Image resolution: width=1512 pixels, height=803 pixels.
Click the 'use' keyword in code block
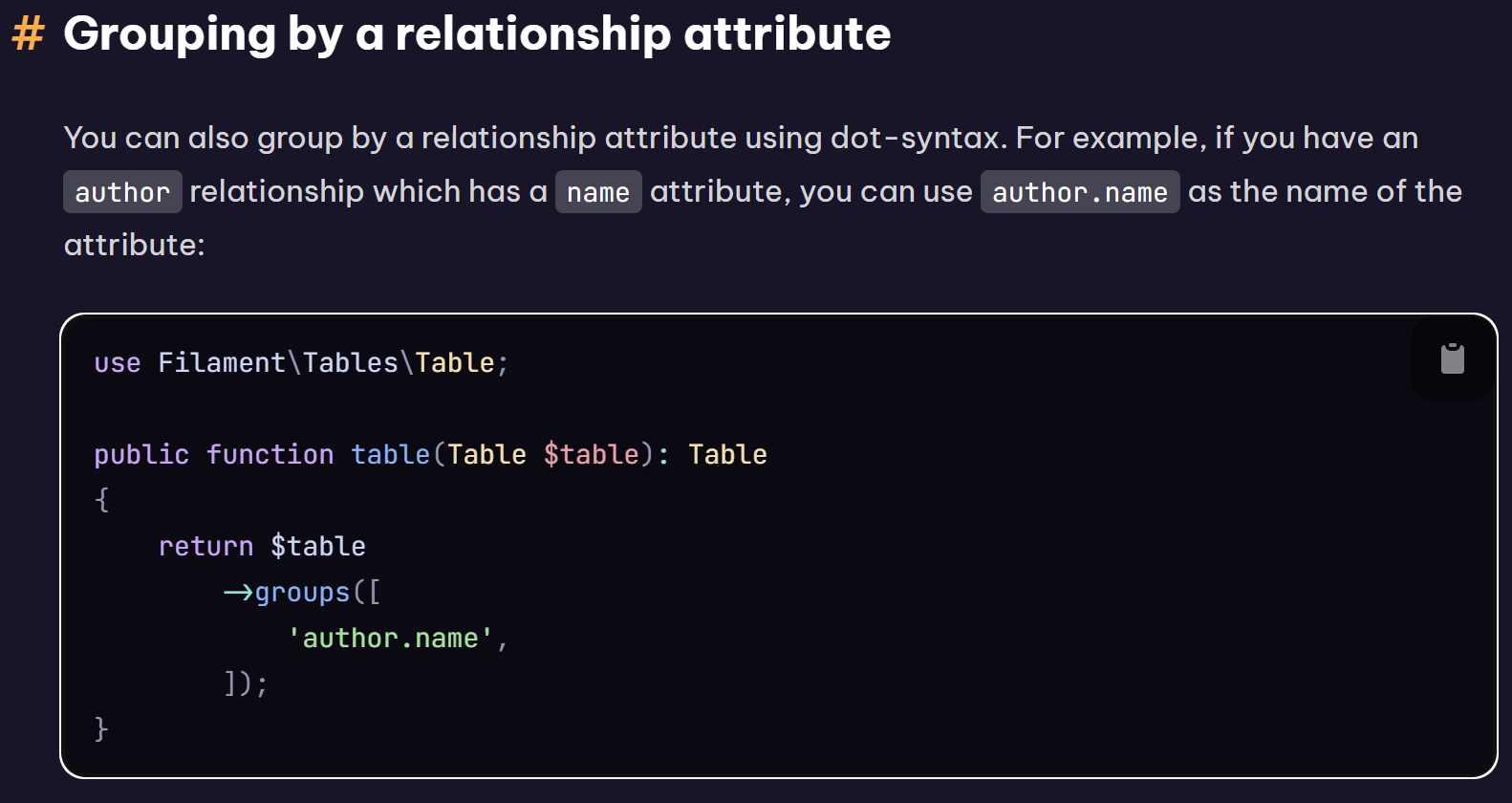click(x=118, y=362)
